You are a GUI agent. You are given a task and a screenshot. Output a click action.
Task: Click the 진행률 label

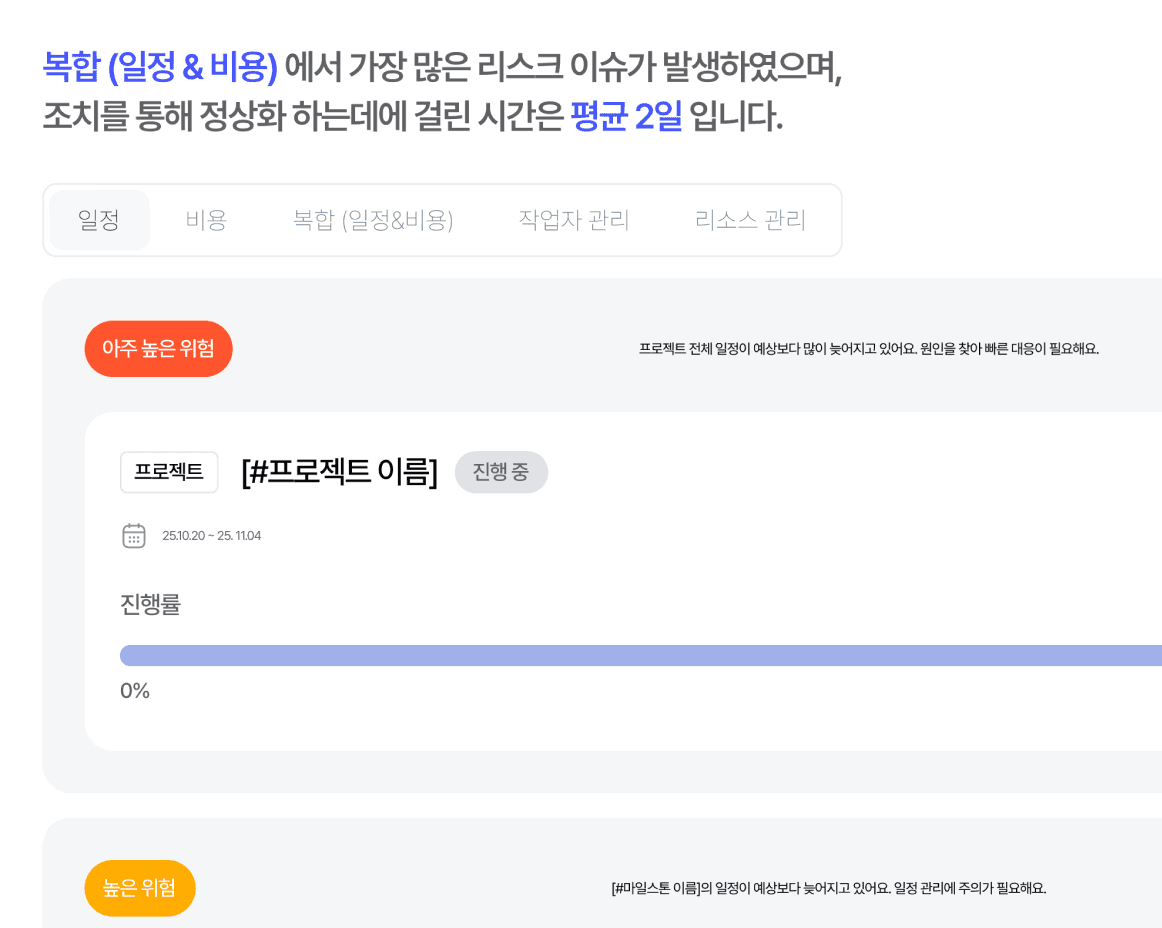[x=150, y=605]
